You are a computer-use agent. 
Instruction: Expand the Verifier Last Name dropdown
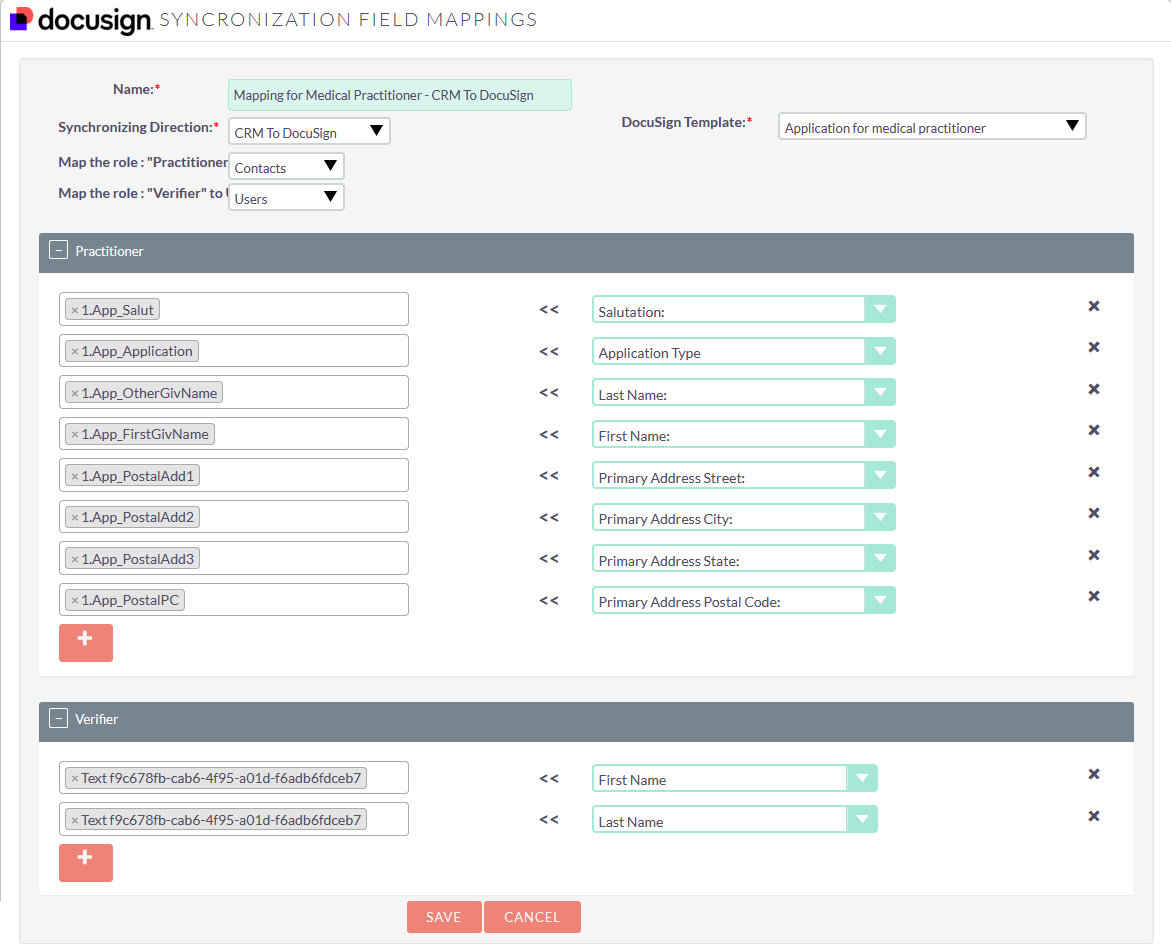862,820
